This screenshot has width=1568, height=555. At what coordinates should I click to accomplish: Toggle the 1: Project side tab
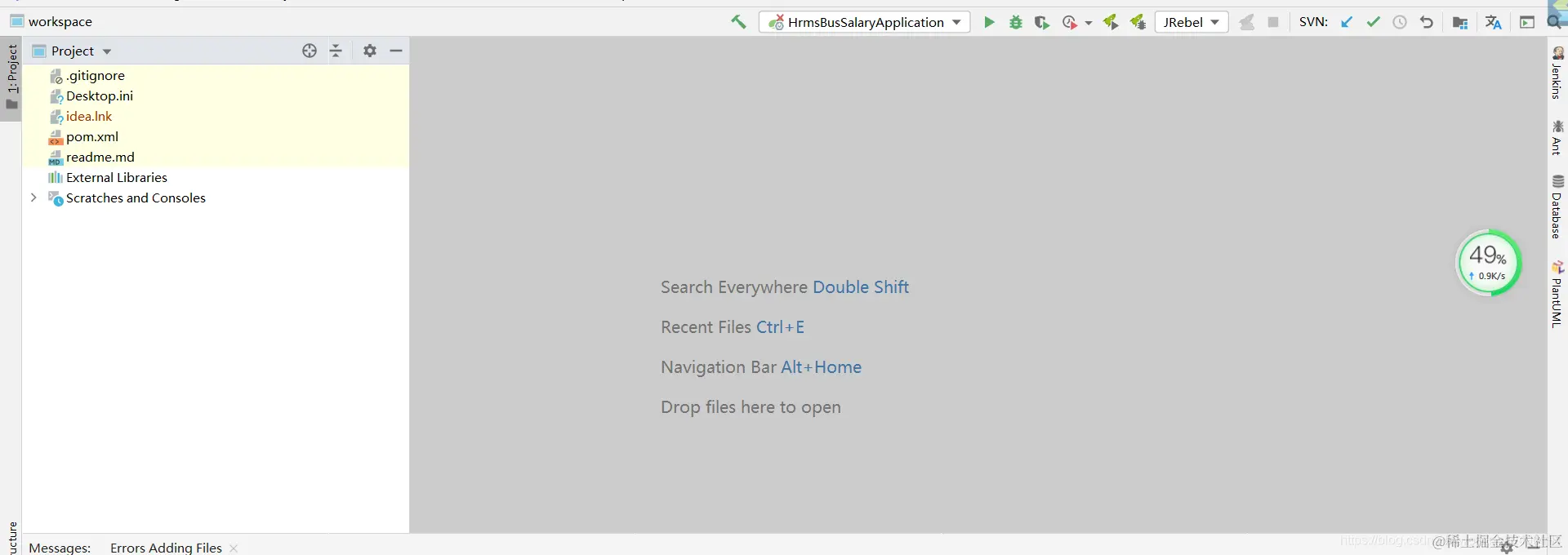(x=11, y=78)
